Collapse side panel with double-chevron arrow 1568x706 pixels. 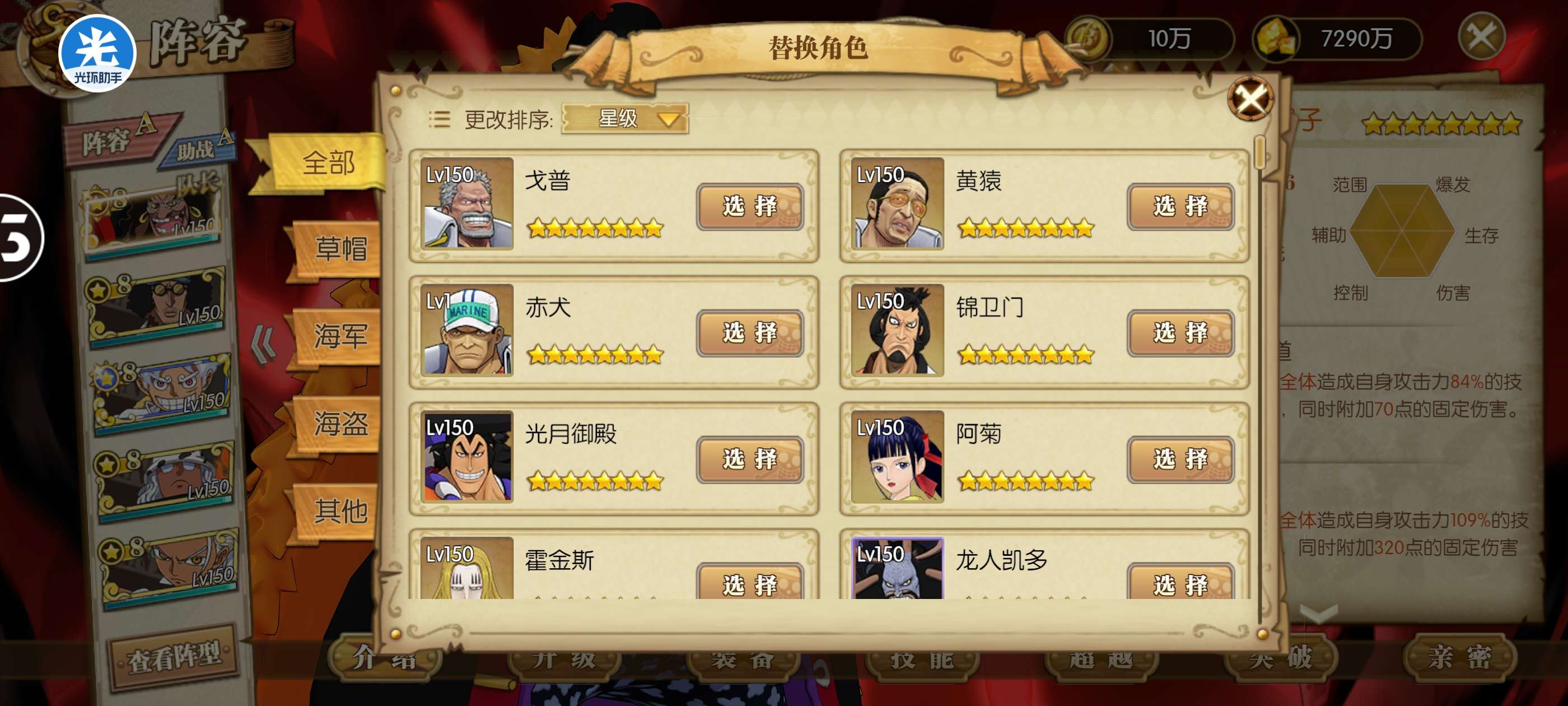[x=263, y=345]
